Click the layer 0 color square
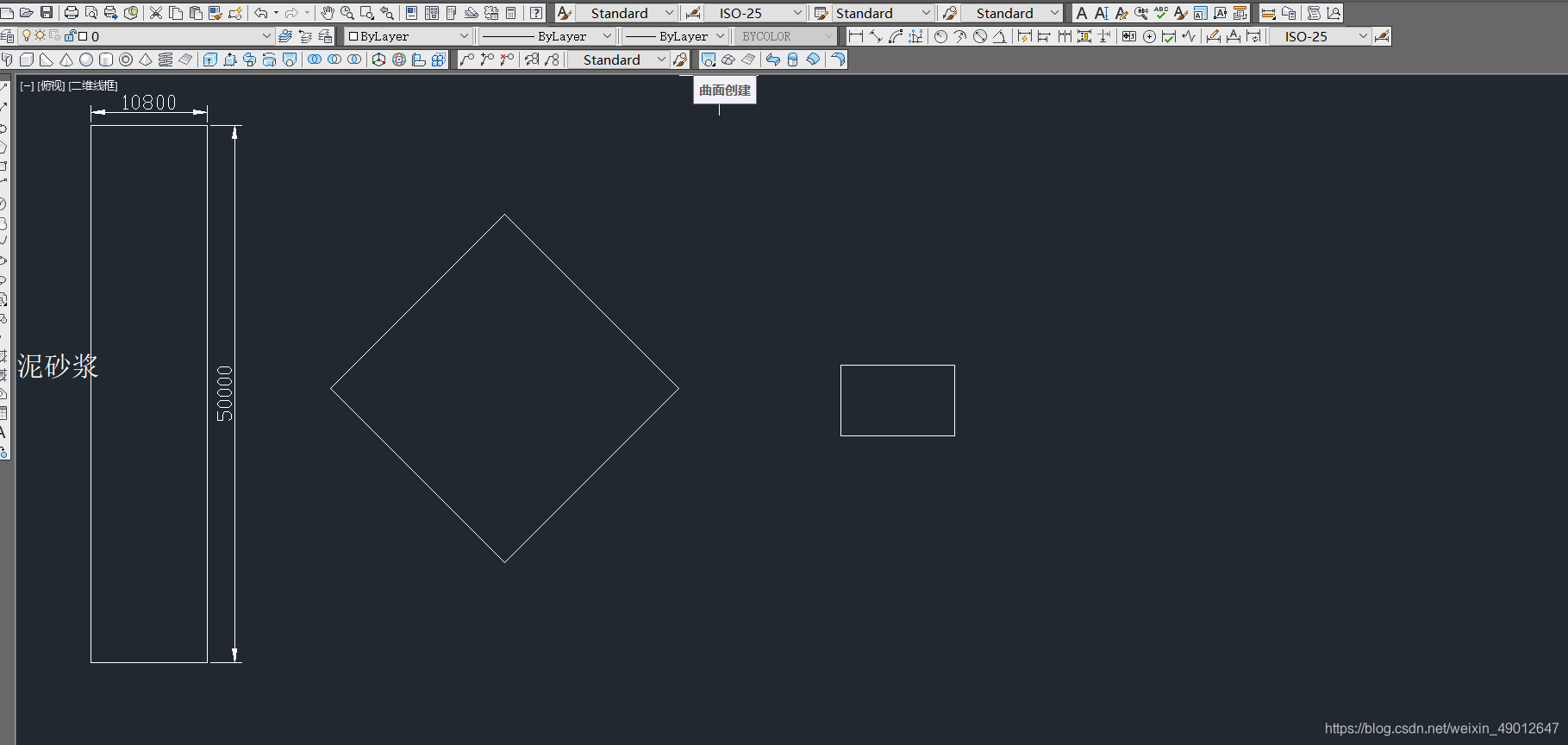Image resolution: width=1568 pixels, height=745 pixels. click(x=83, y=36)
